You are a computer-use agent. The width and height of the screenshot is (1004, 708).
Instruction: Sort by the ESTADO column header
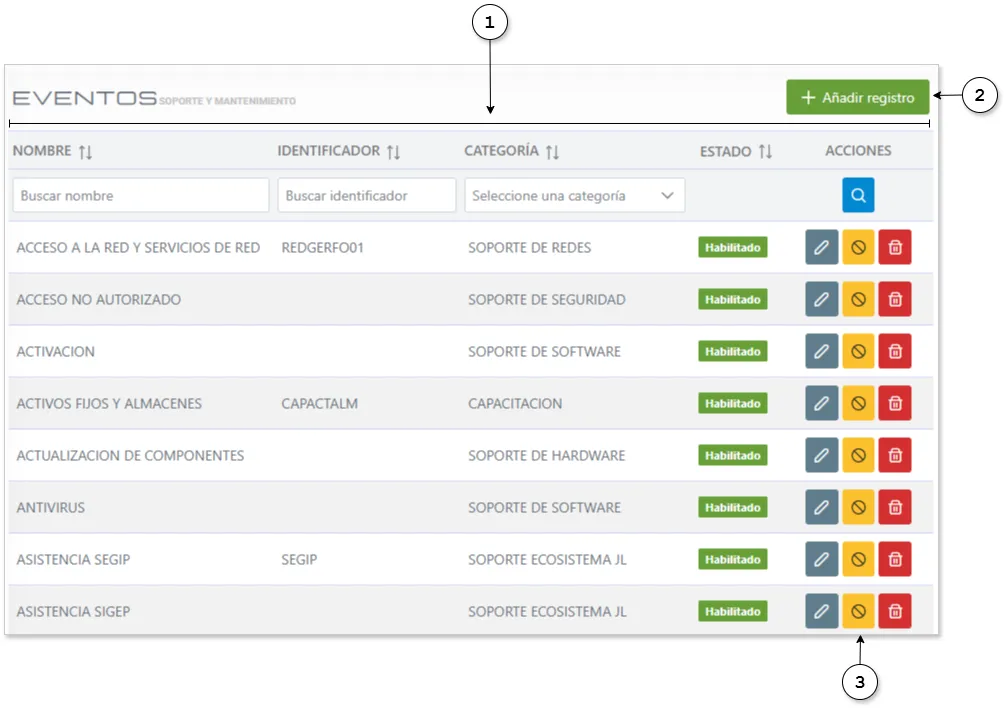[765, 152]
